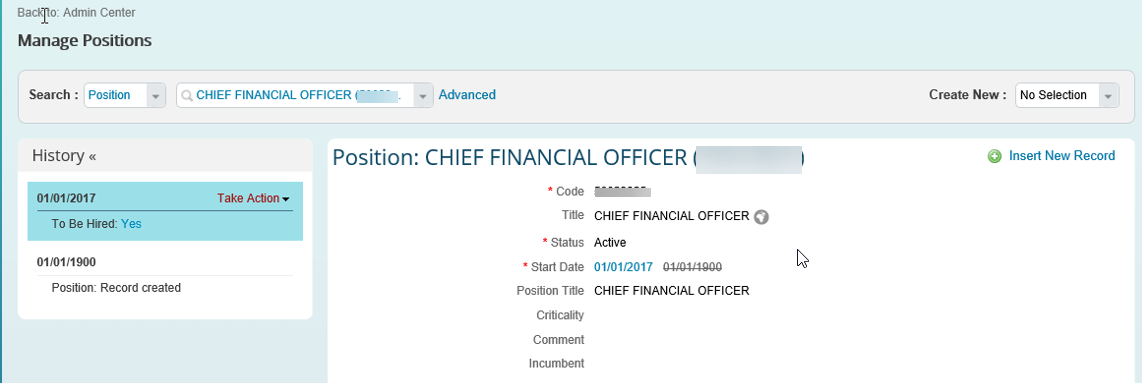
Task: Click inside the CHIEF FINANCIAL OFFICER search field
Action: click(299, 95)
